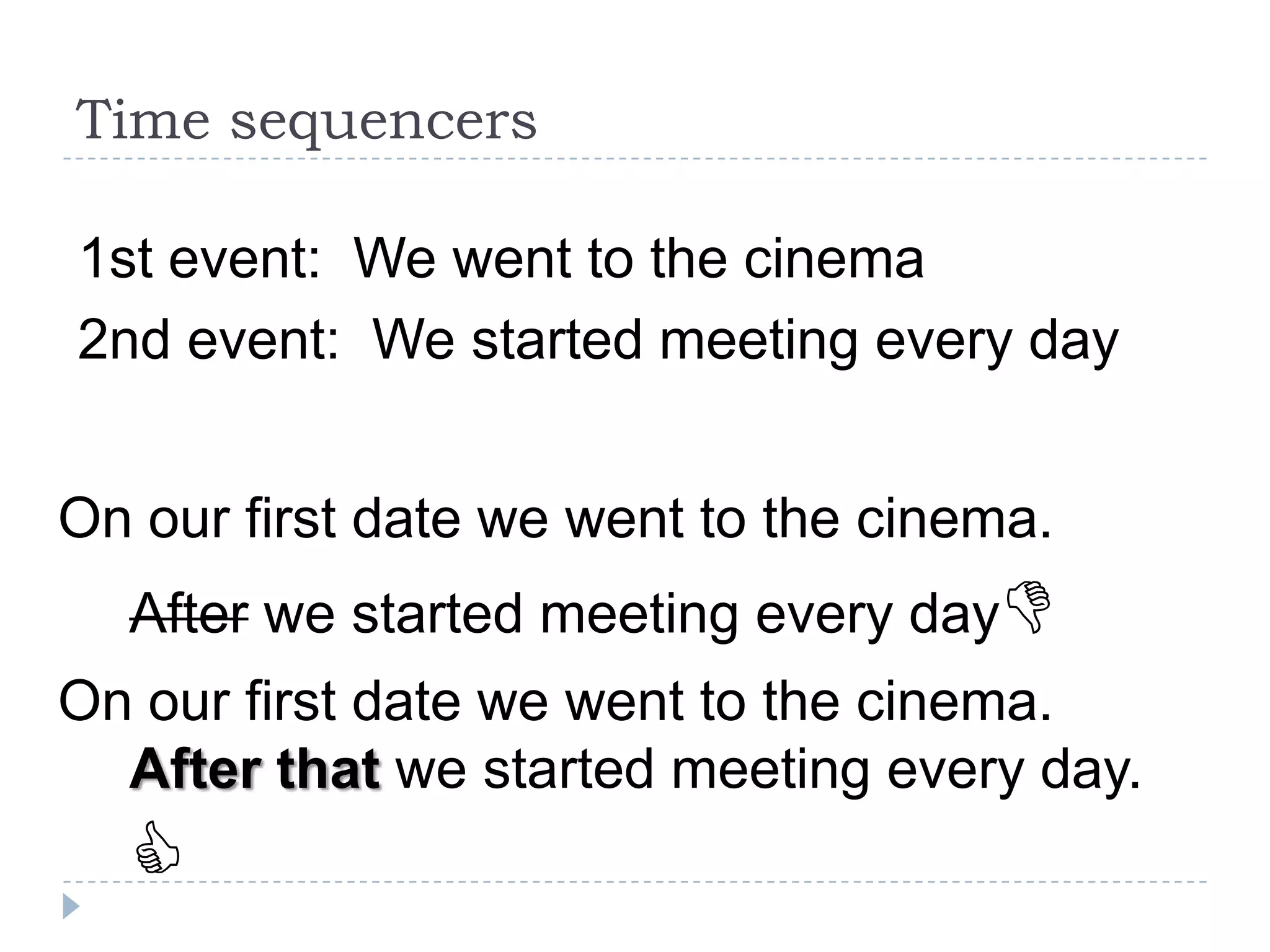Click "We started meeting every day" after 2nd event
Image resolution: width=1270 pixels, height=952 pixels.
point(745,340)
